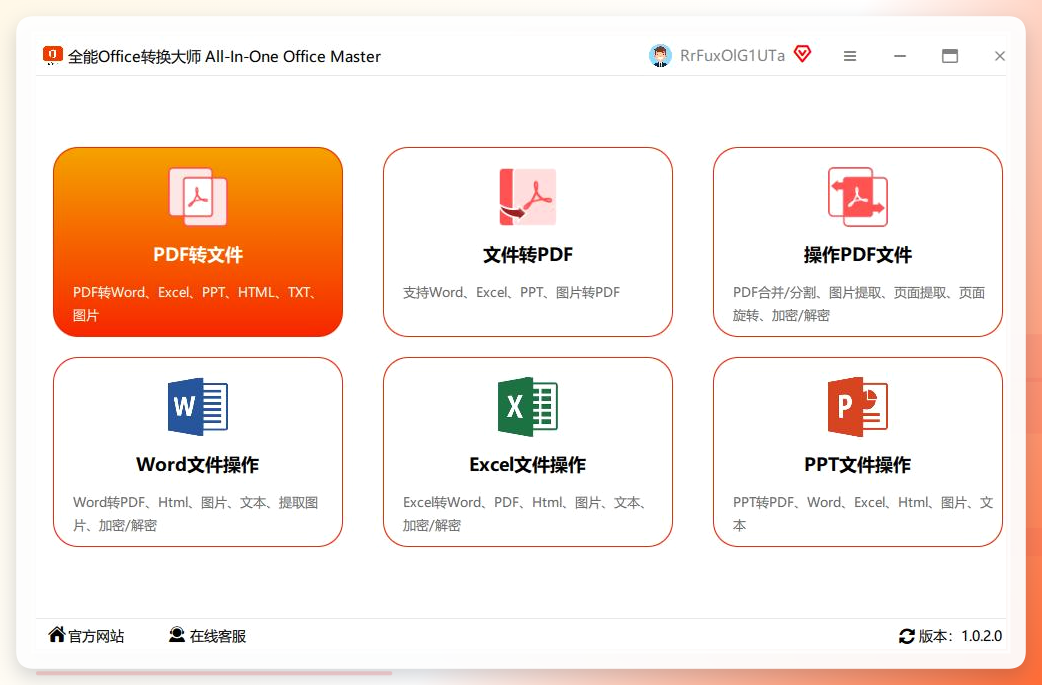Minimize the Office Master window

click(900, 56)
